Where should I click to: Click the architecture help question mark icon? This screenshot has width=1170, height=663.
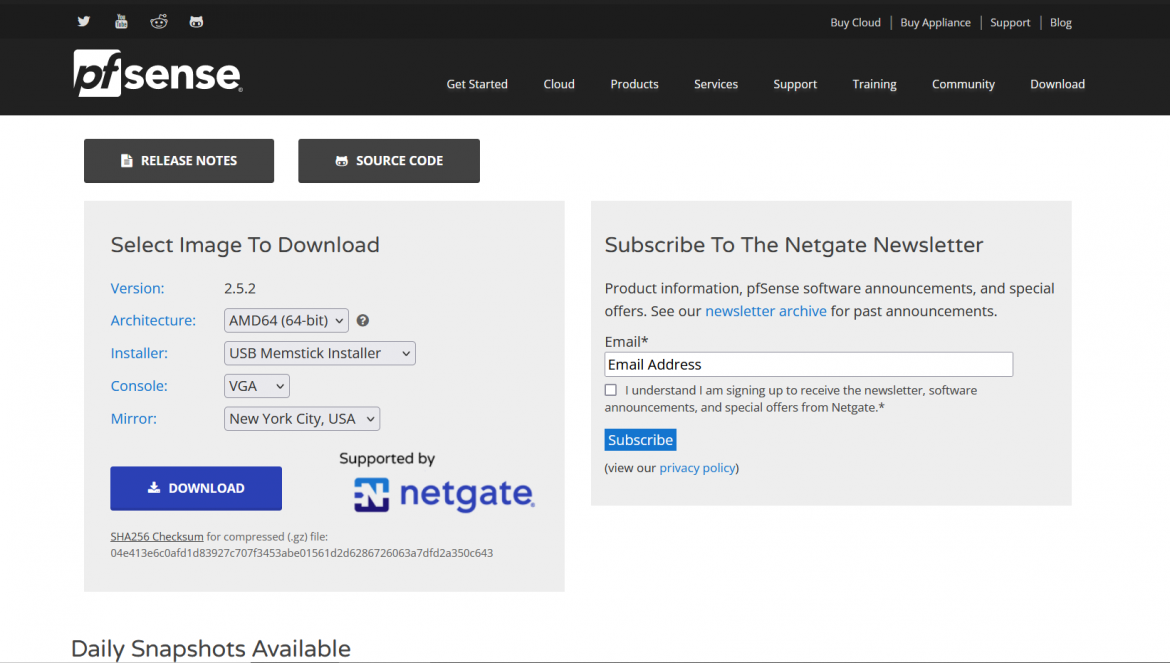(363, 320)
